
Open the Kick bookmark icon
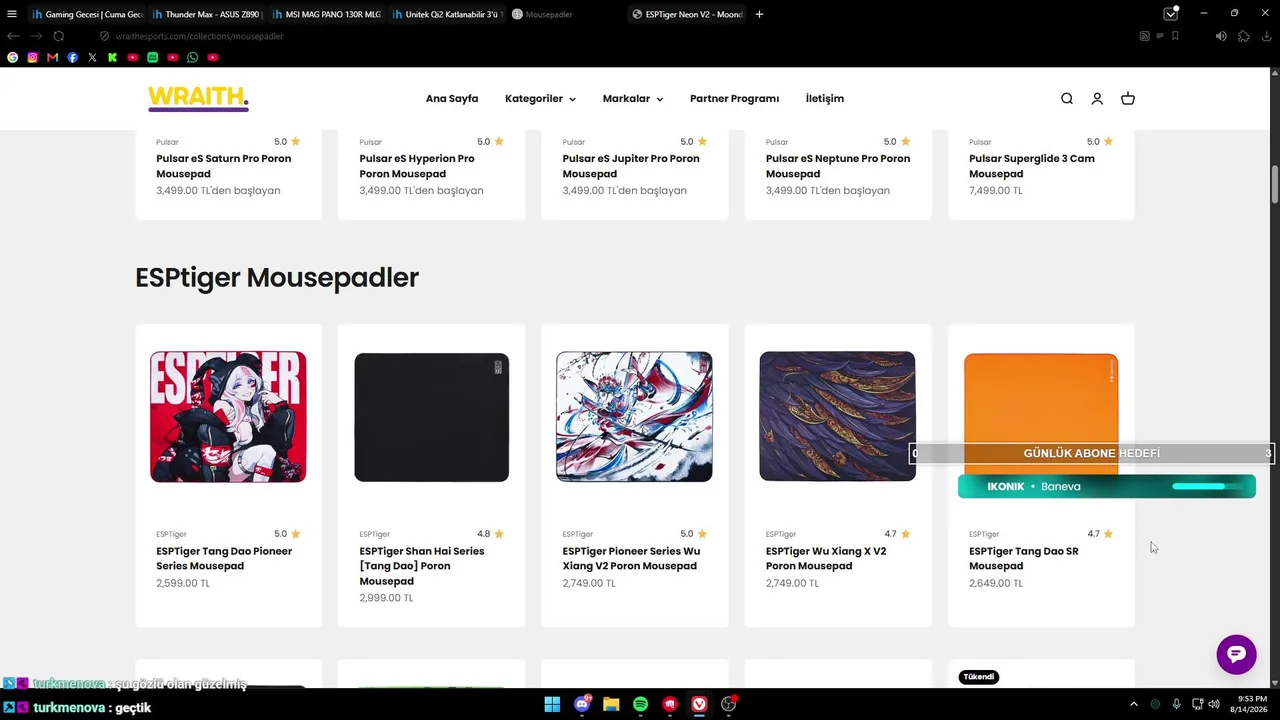click(112, 58)
